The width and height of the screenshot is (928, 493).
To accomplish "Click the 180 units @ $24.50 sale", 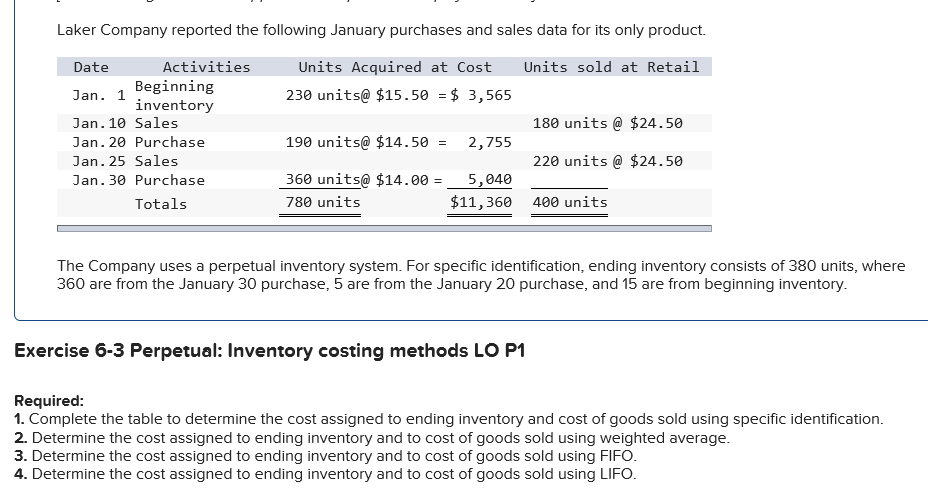I will coord(607,123).
